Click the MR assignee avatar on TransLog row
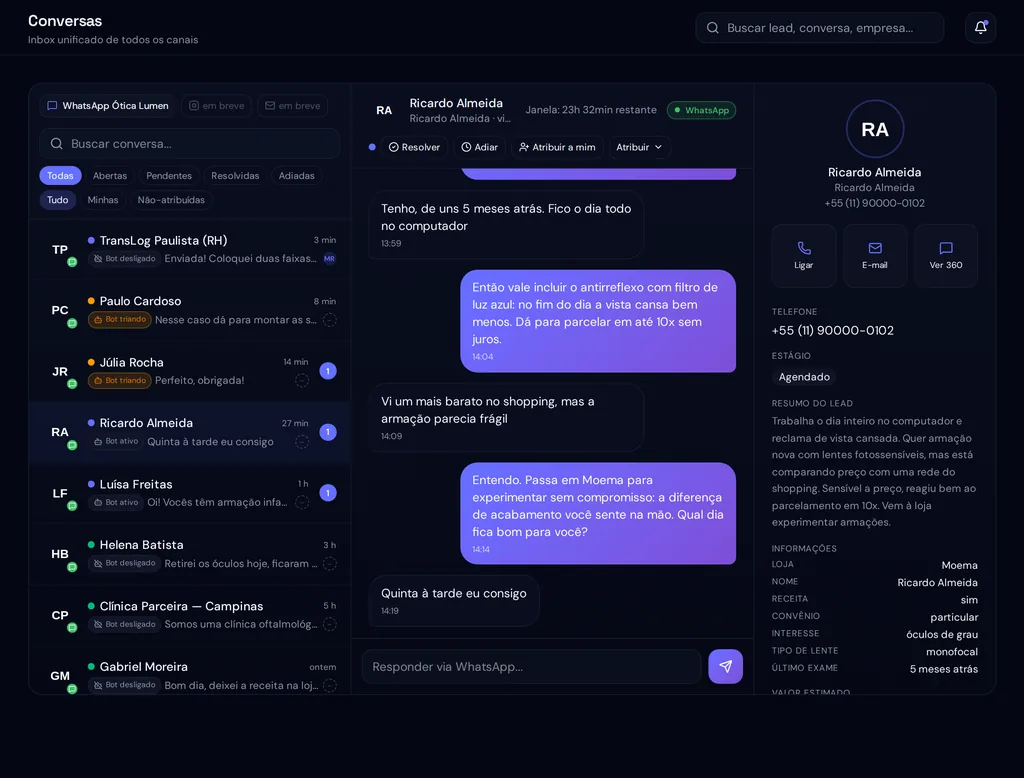Screen dimensions: 1024x778 tap(330, 259)
